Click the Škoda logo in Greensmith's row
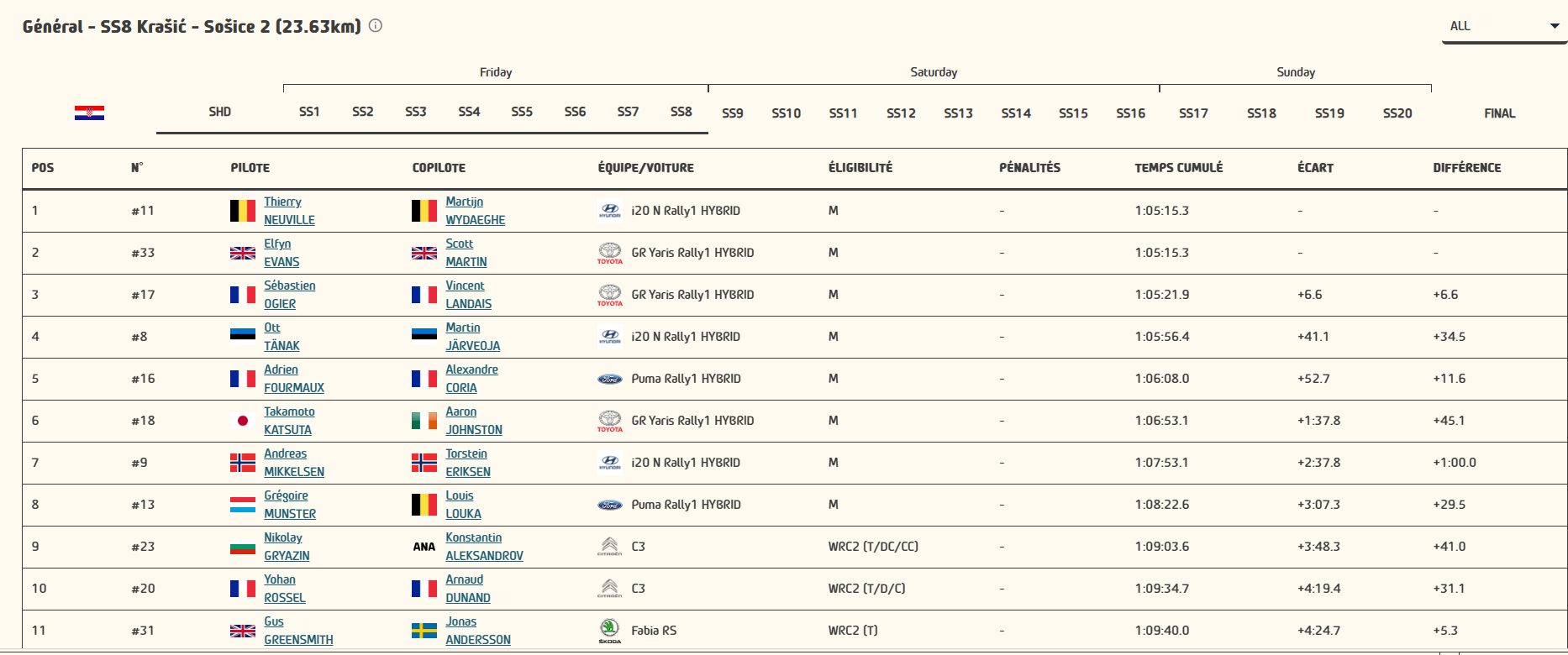 coord(609,631)
